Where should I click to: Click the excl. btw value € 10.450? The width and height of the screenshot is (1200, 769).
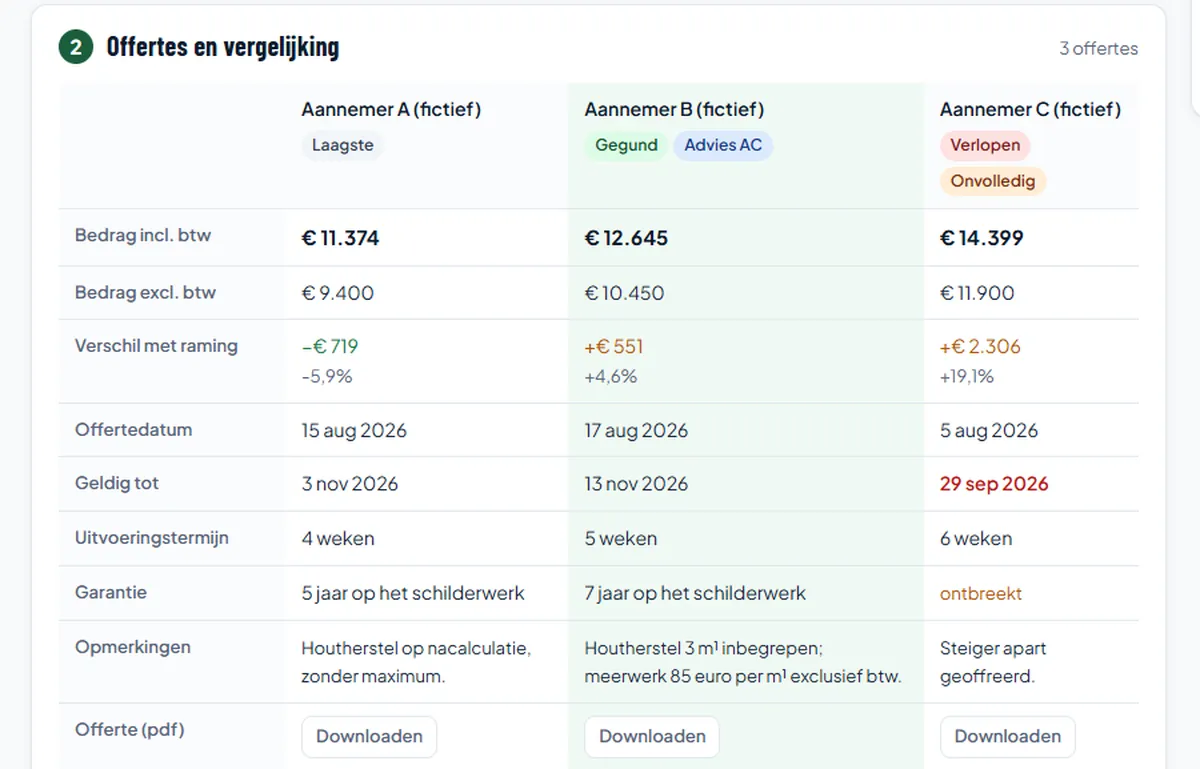624,293
